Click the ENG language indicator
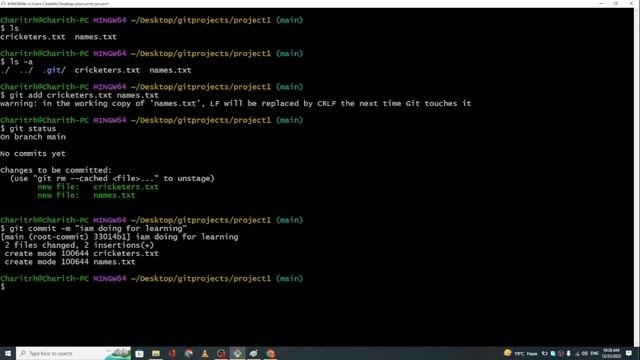640x360 pixels. pyautogui.click(x=594, y=353)
